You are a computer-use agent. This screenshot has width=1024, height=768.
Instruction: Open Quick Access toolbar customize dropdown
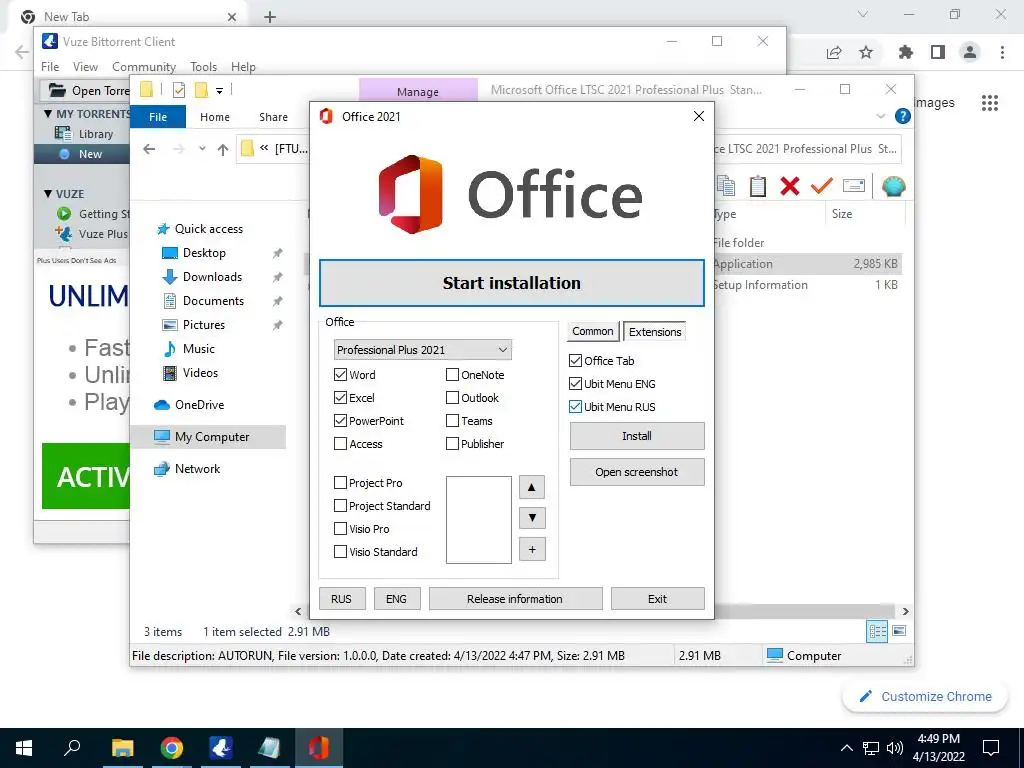point(219,90)
